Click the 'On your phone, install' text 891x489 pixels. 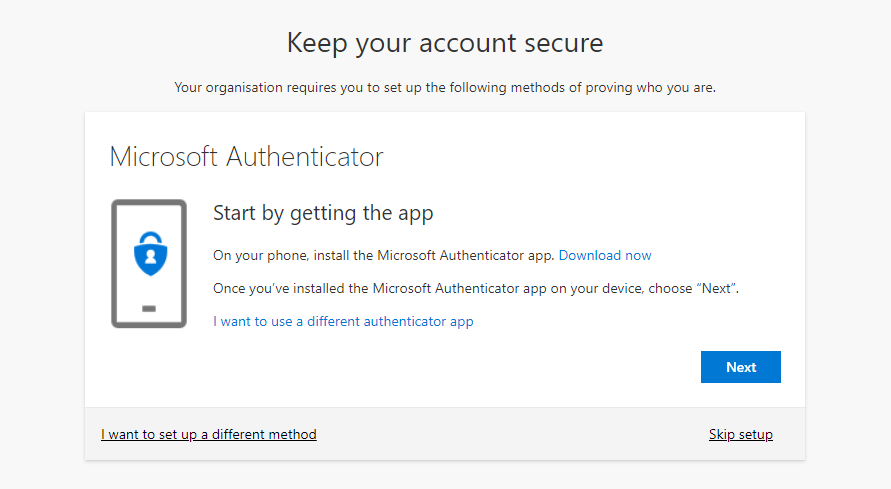pyautogui.click(x=384, y=256)
